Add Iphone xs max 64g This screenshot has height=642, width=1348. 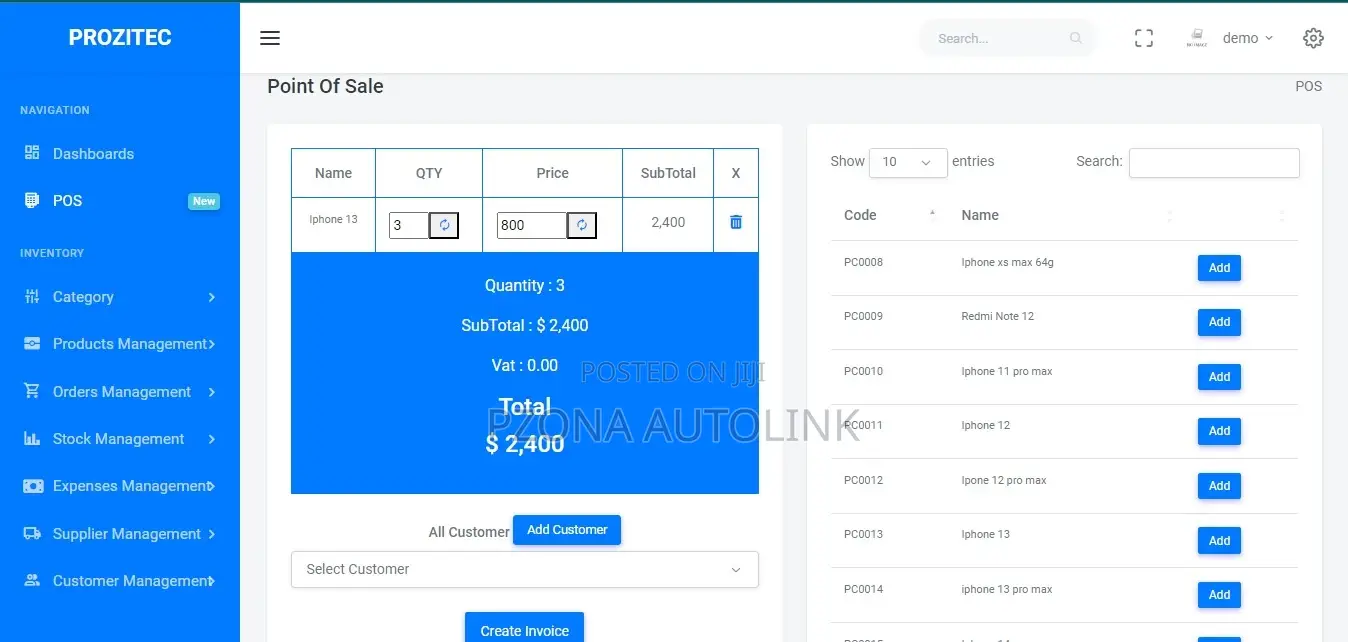tap(1219, 268)
